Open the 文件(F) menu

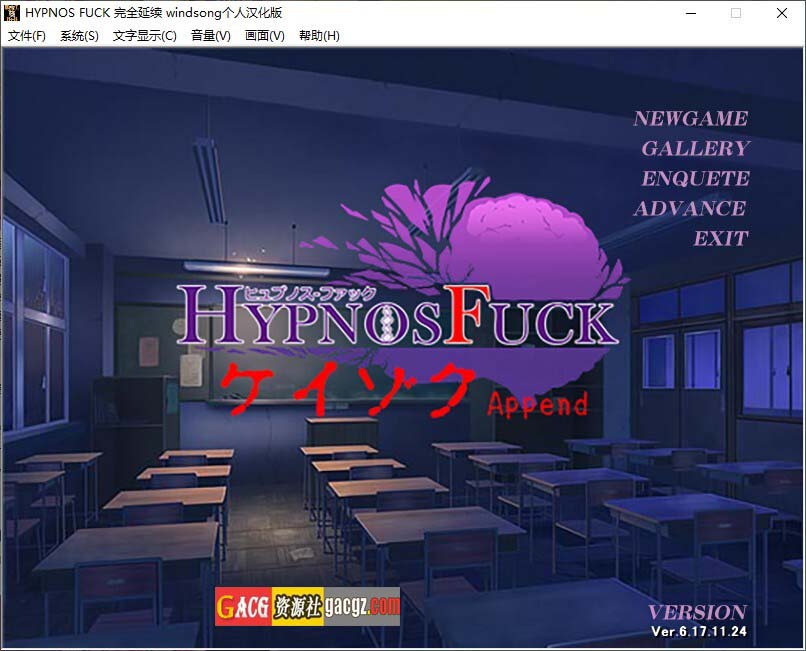click(x=27, y=35)
